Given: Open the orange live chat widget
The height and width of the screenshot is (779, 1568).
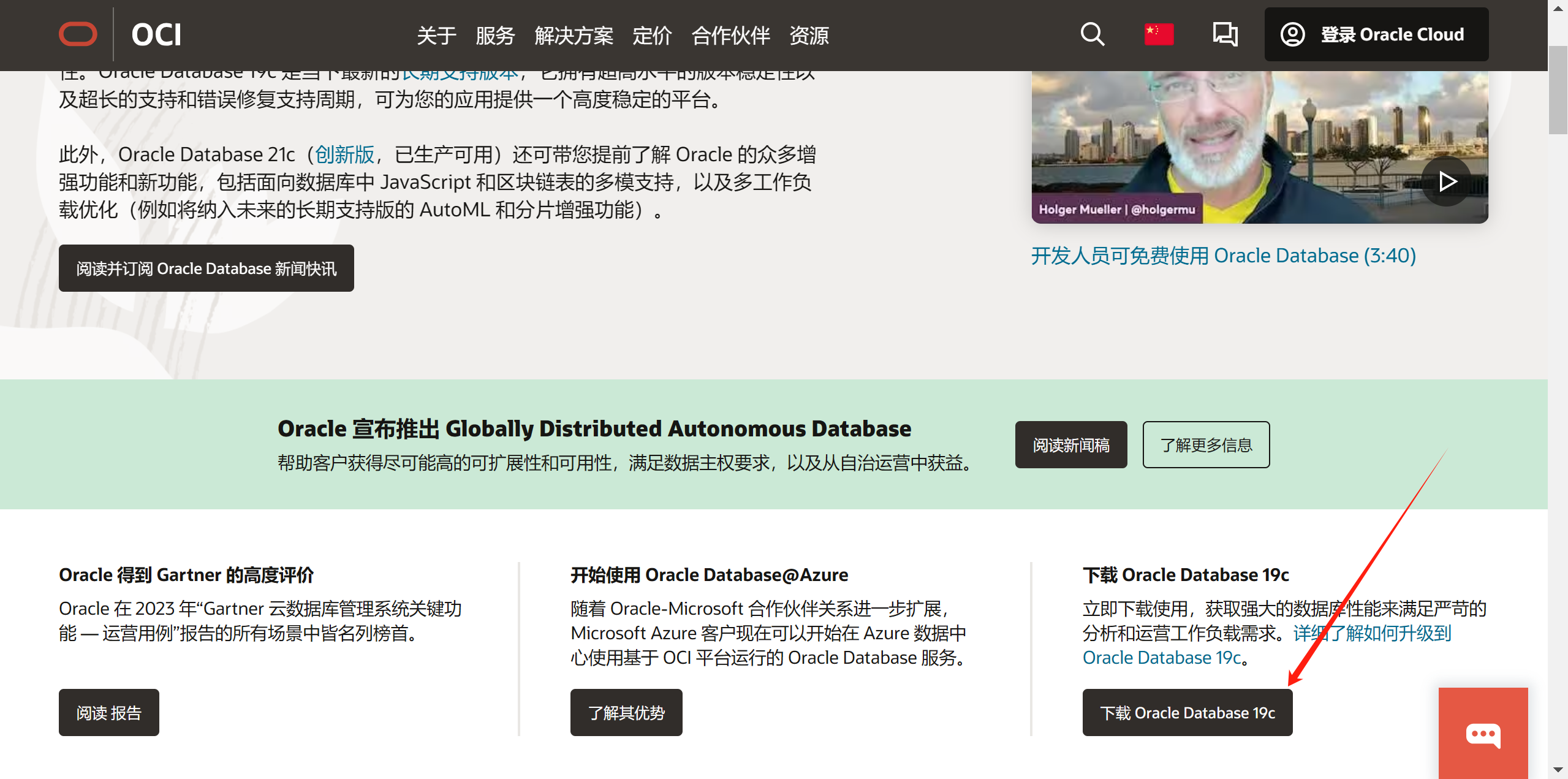Looking at the screenshot, I should [x=1483, y=733].
